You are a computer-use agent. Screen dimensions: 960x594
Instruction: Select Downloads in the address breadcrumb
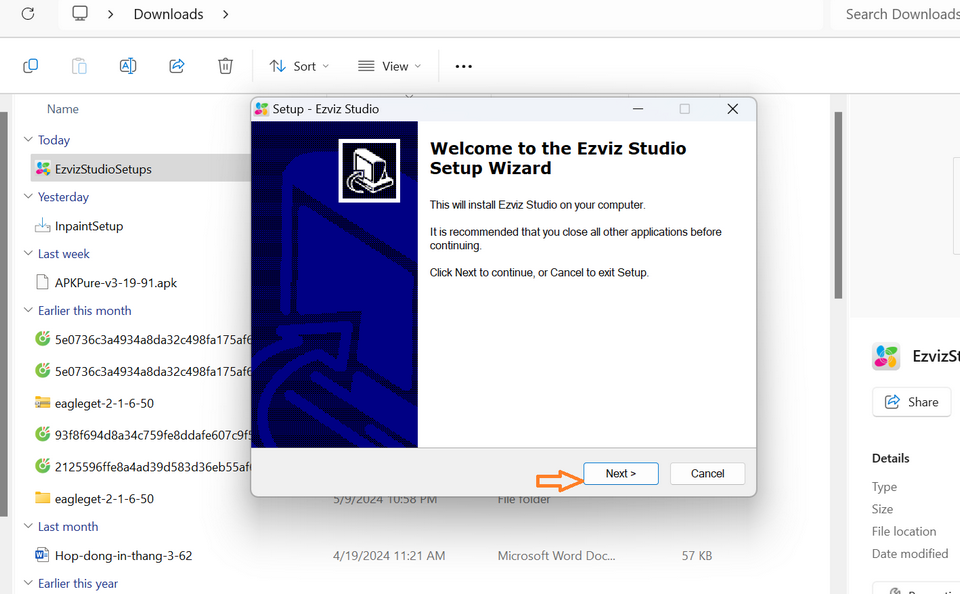[x=168, y=14]
